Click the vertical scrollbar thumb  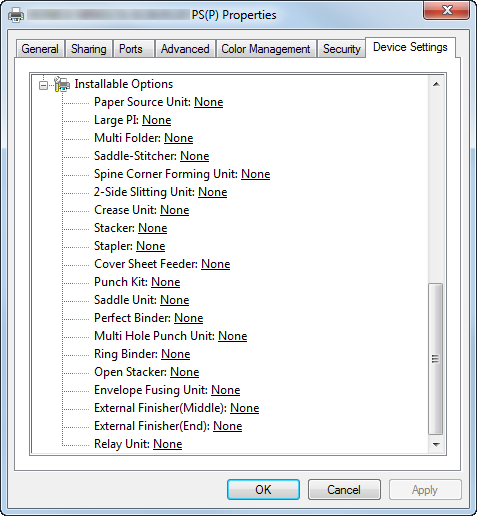click(x=435, y=359)
